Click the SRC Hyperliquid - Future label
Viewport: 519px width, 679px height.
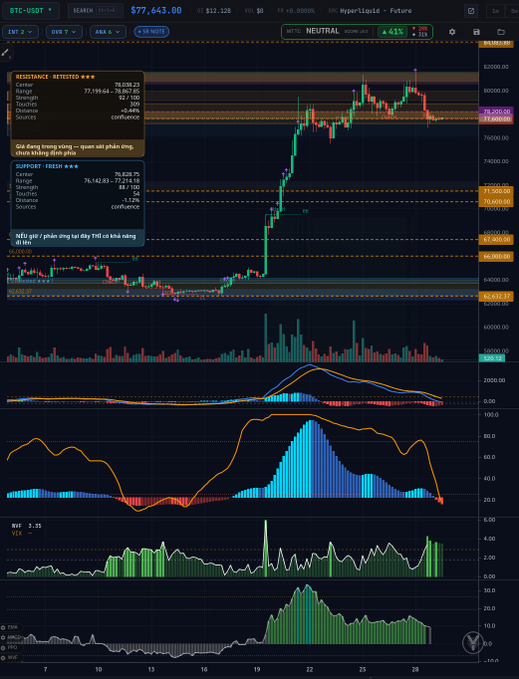[370, 11]
